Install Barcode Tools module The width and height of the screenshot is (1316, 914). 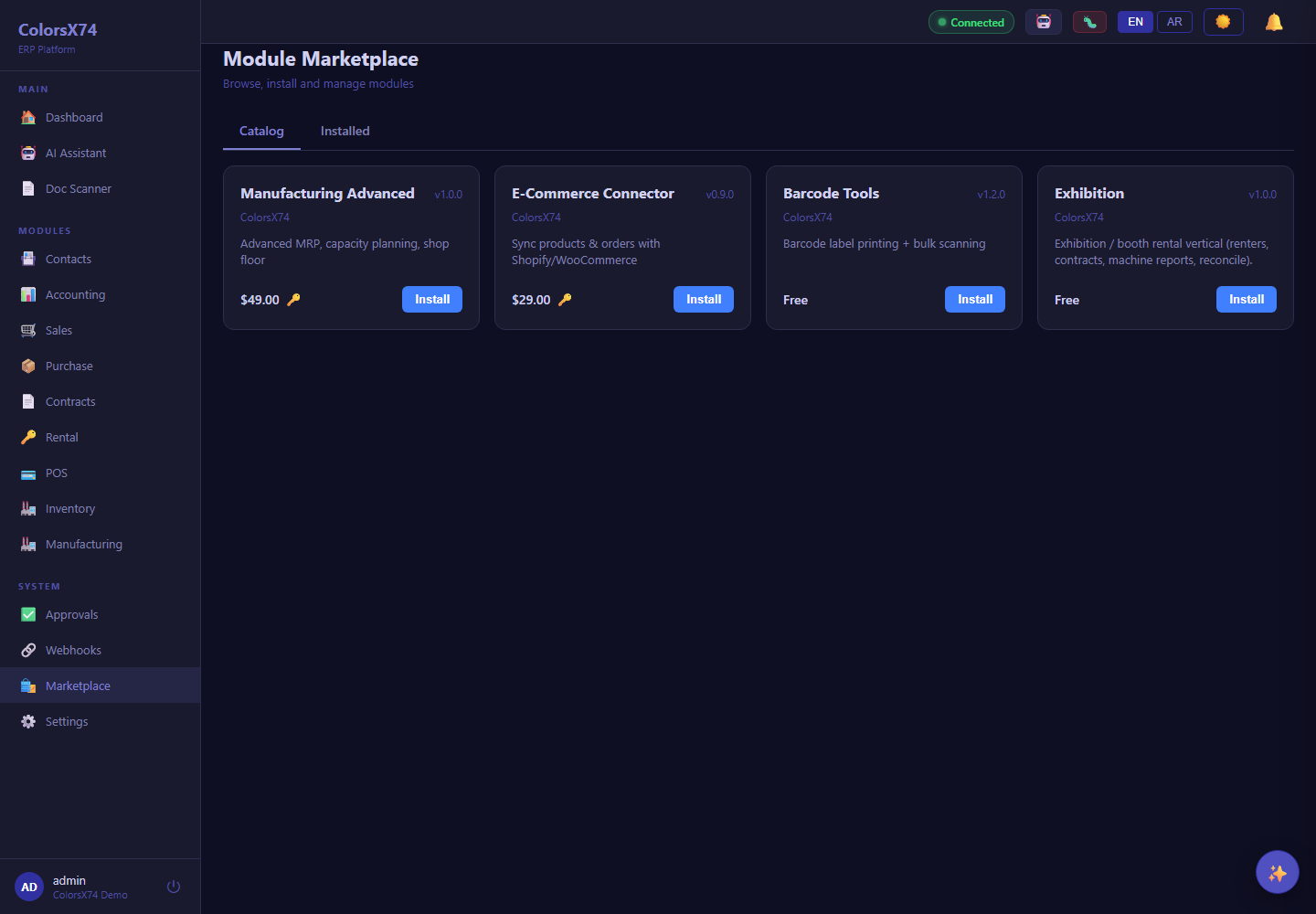(x=975, y=300)
